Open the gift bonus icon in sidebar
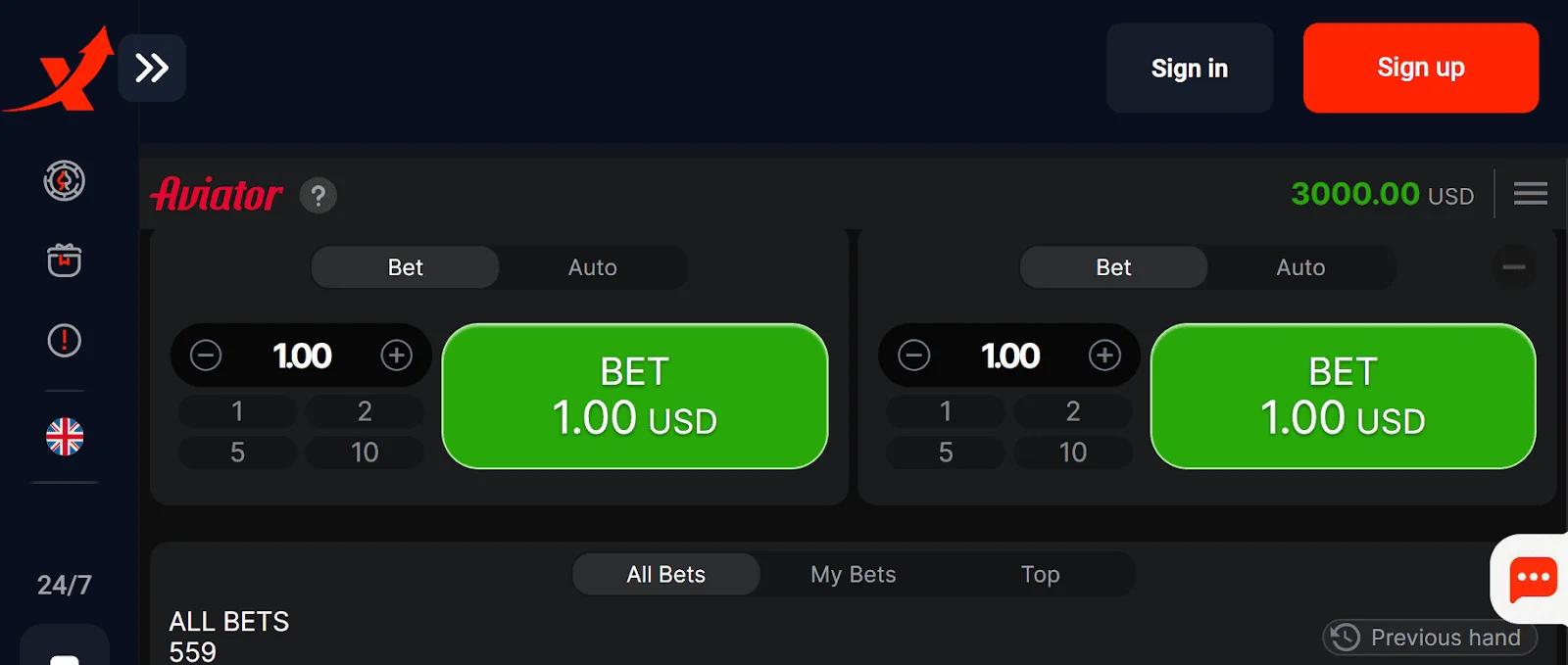This screenshot has width=1568, height=665. [x=65, y=261]
